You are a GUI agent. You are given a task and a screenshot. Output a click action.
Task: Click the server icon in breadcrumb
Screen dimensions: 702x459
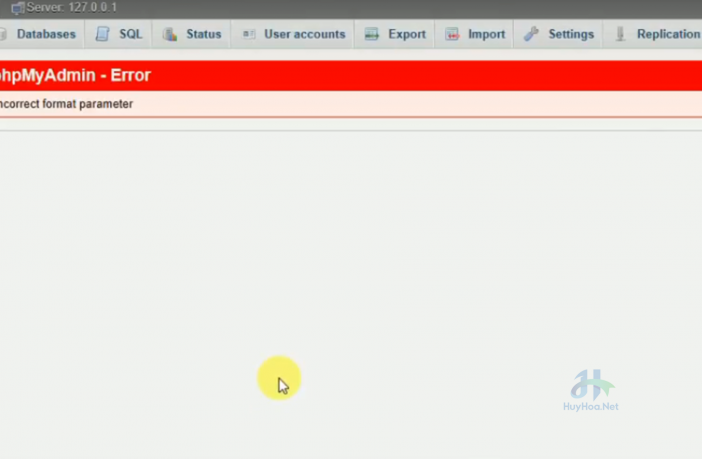click(17, 7)
